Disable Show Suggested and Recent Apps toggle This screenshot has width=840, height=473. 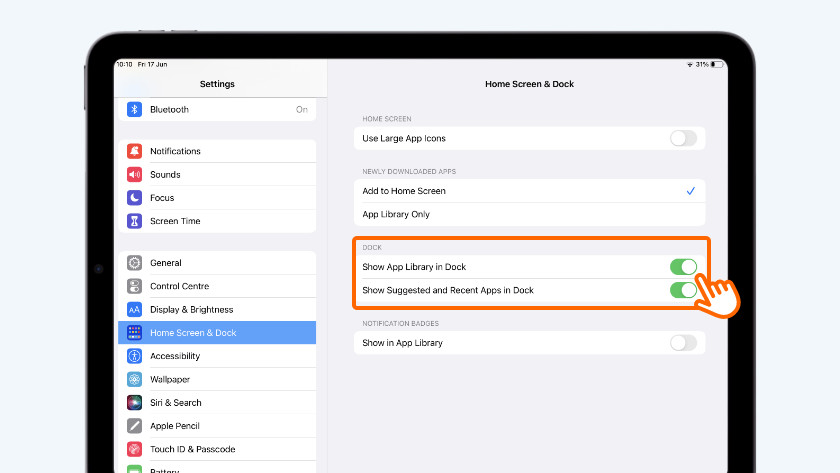(x=683, y=290)
